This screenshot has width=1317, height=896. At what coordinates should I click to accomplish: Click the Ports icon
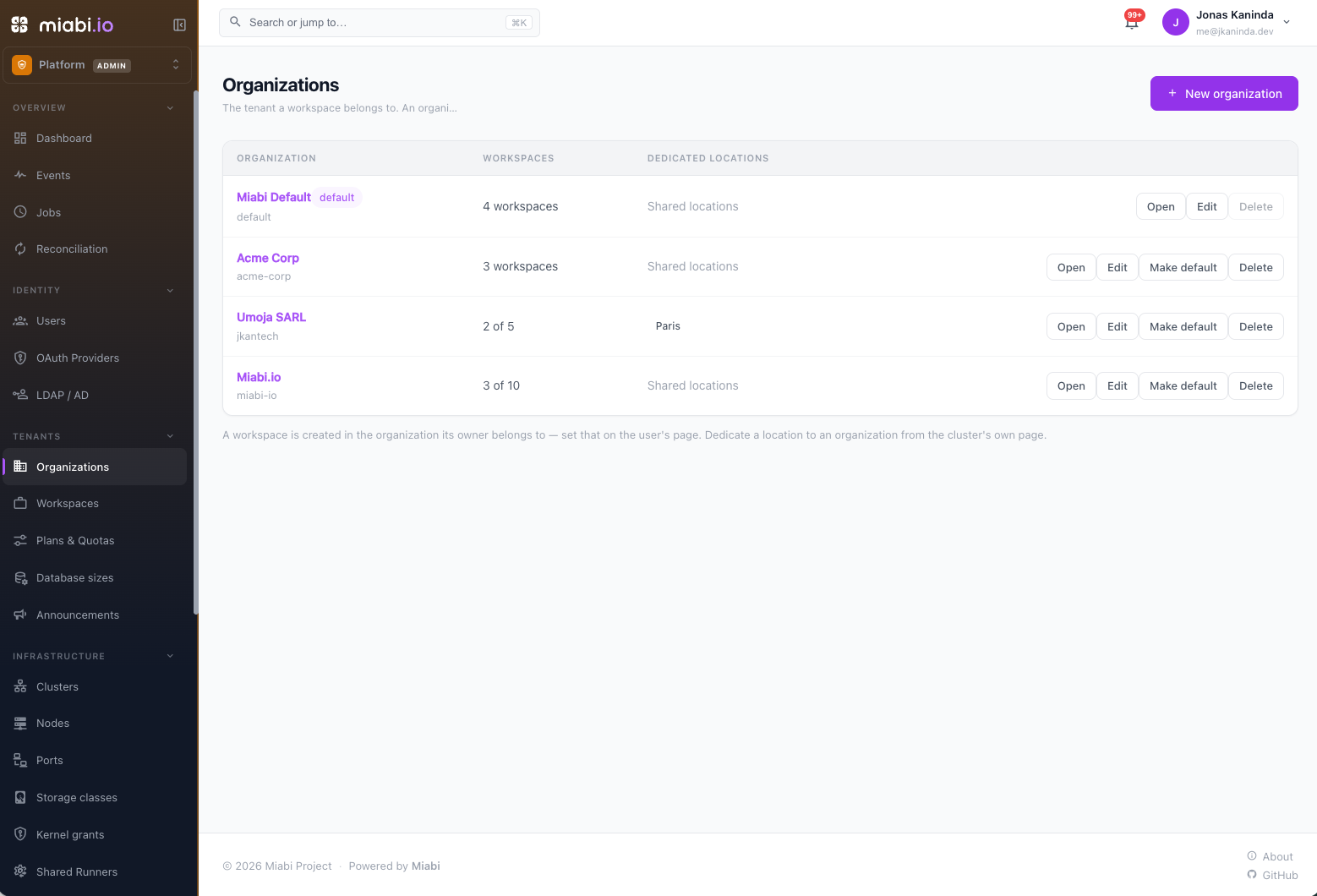point(20,760)
